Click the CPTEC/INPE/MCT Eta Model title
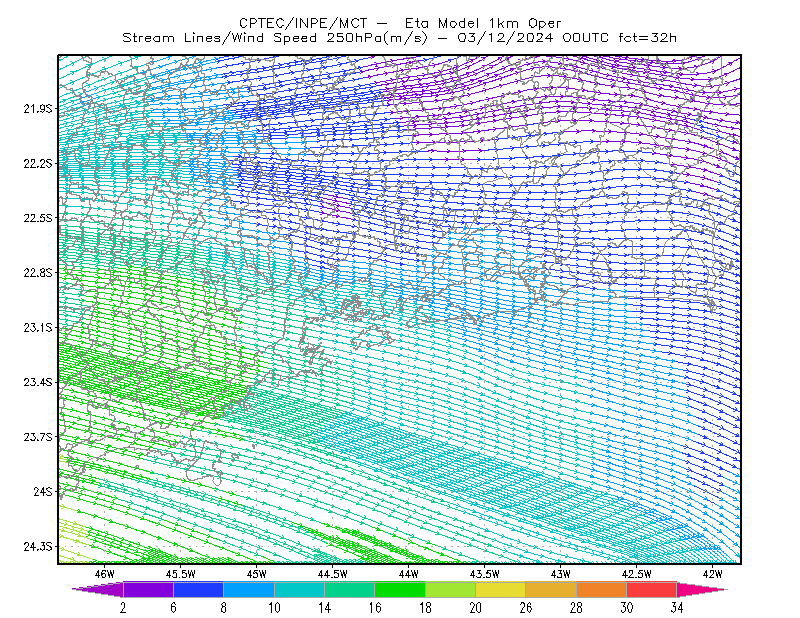This screenshot has height=618, width=800. tap(400, 23)
